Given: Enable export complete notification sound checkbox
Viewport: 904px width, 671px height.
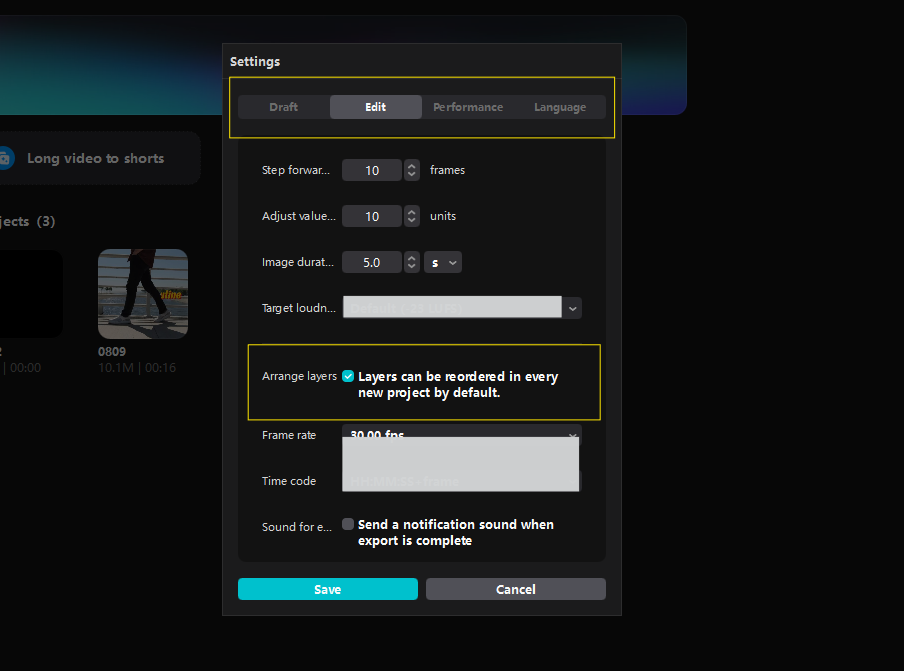Looking at the screenshot, I should coord(348,524).
